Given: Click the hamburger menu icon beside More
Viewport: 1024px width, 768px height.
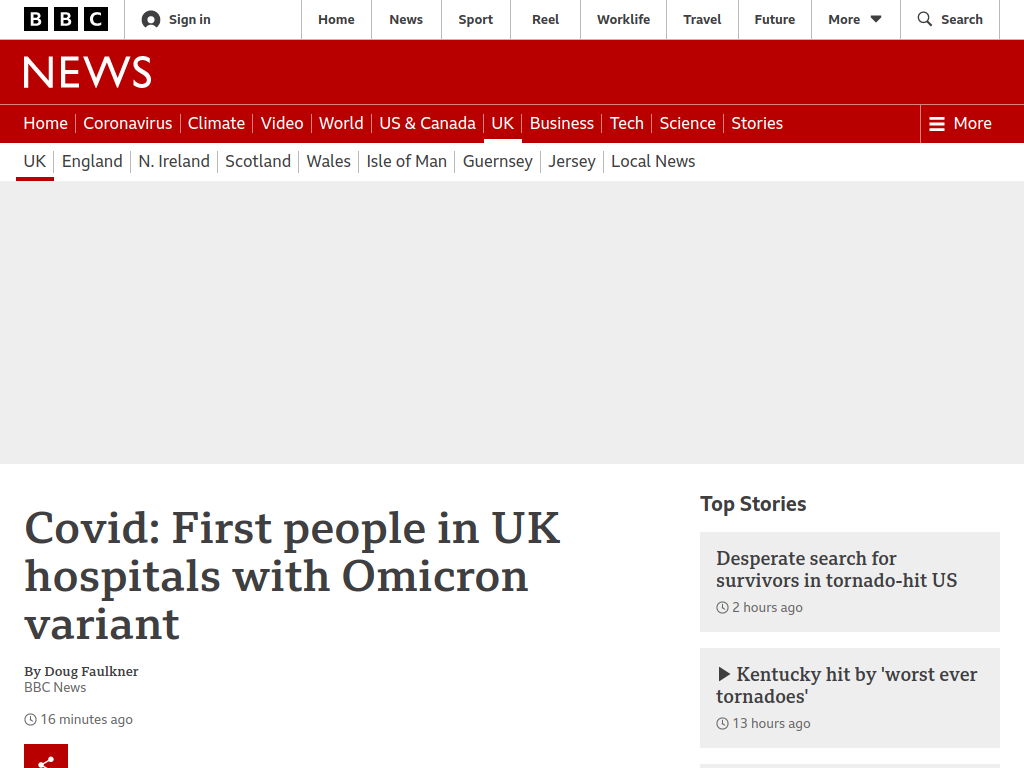Looking at the screenshot, I should click(x=936, y=123).
